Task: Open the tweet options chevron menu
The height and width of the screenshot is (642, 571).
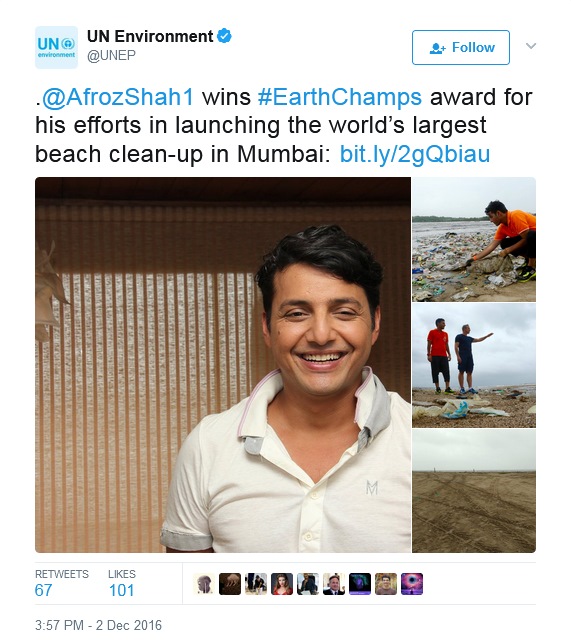Action: tap(530, 46)
